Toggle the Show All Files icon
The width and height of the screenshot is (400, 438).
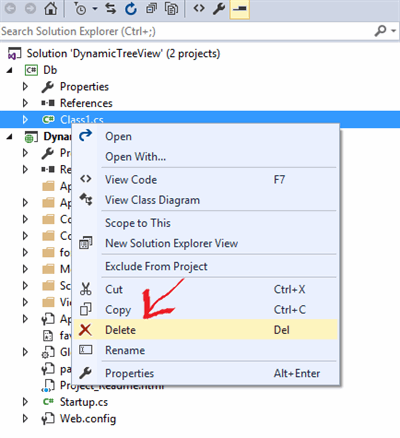point(171,9)
